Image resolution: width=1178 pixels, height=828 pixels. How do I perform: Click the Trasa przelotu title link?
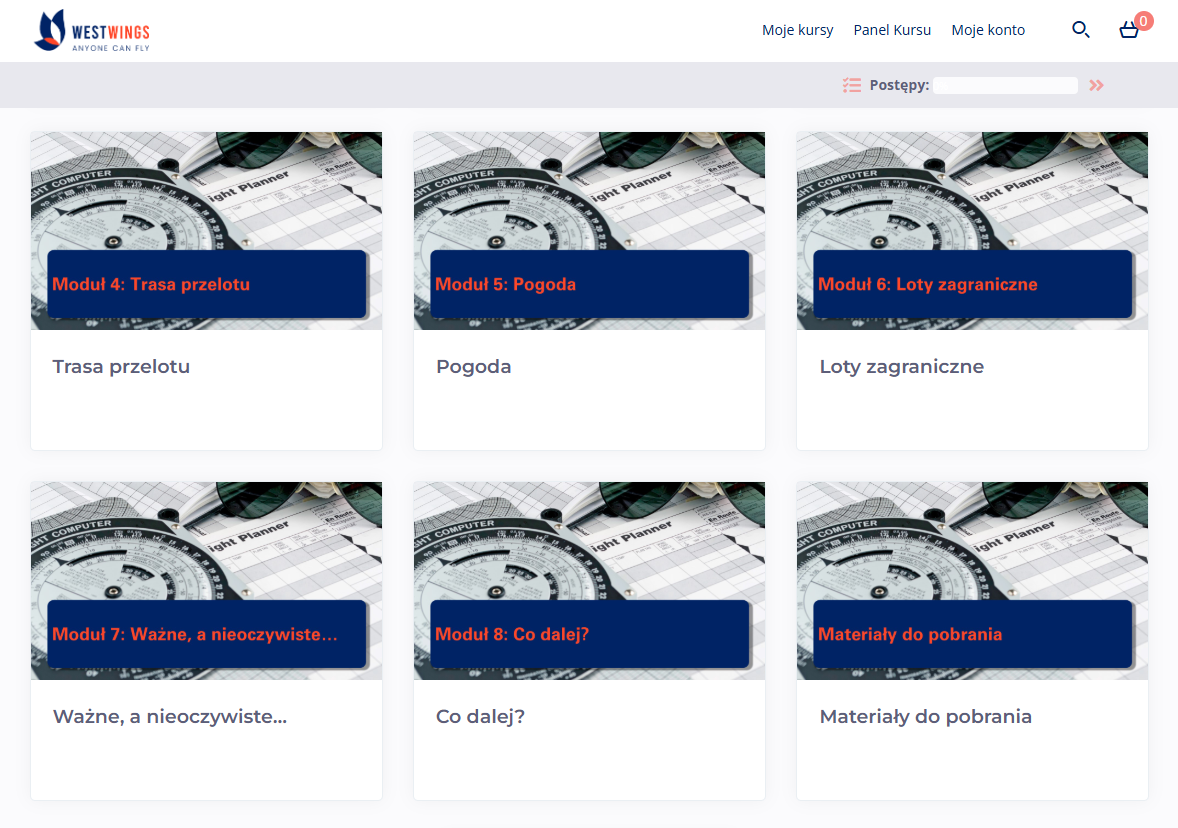121,367
